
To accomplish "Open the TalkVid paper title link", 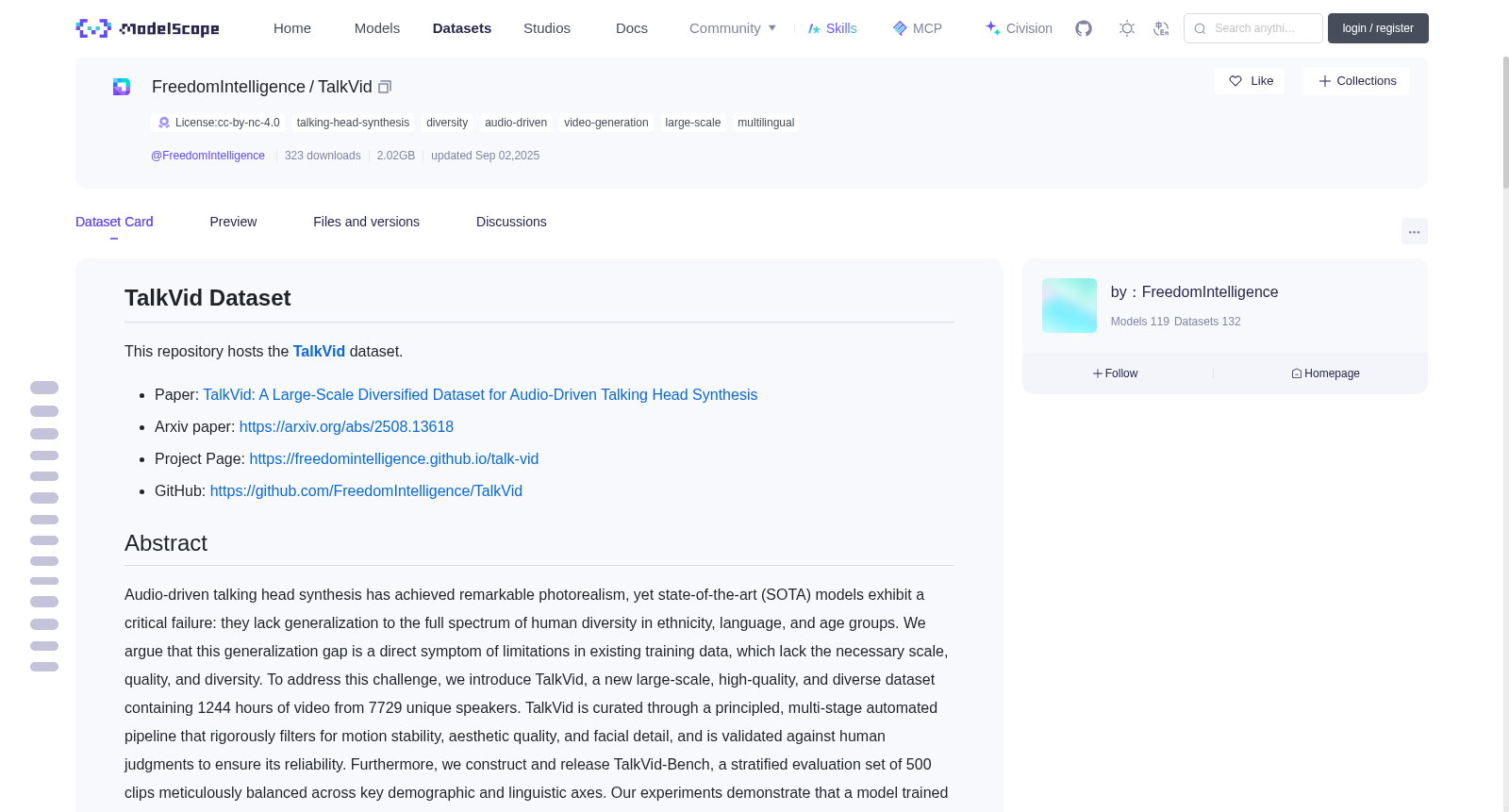I will click(x=480, y=394).
